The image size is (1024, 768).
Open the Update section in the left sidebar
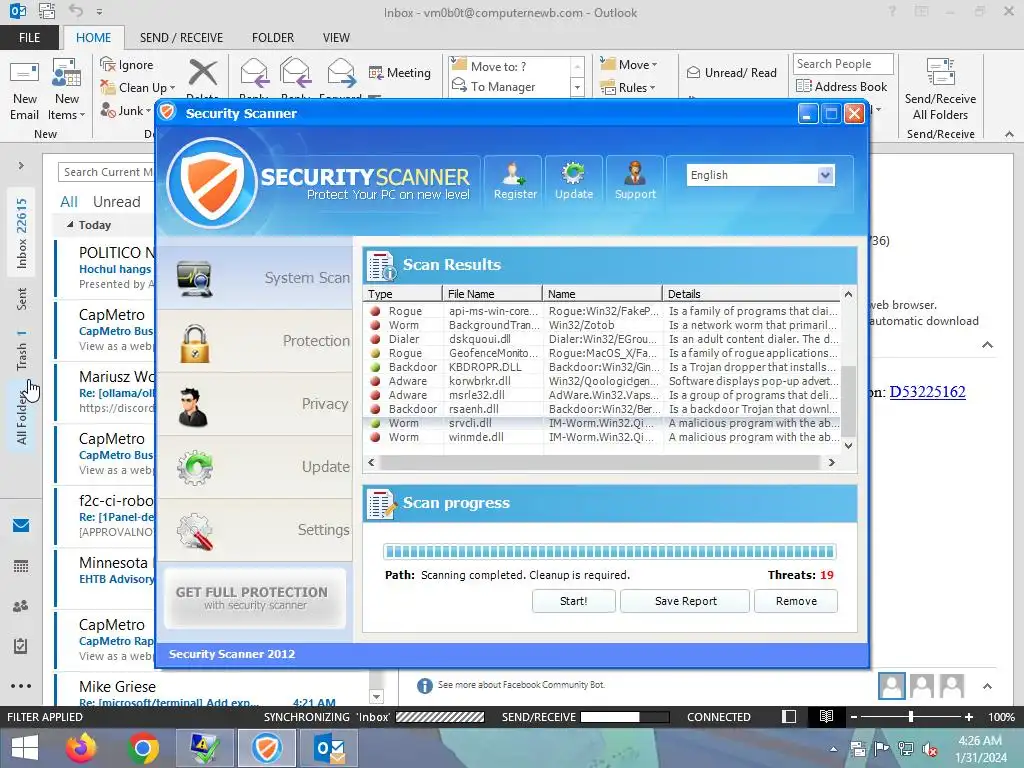(x=255, y=467)
